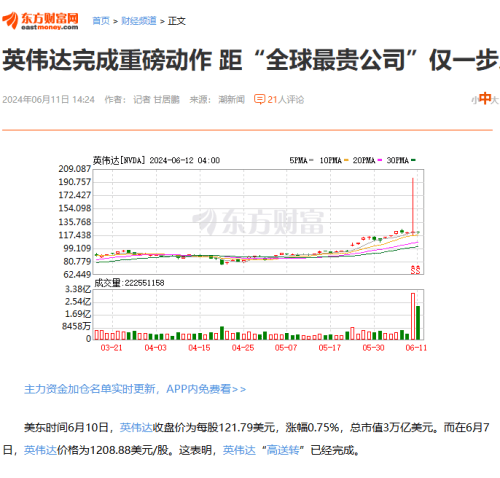Open the 高送转 keyword link
The image size is (500, 478).
[x=283, y=450]
